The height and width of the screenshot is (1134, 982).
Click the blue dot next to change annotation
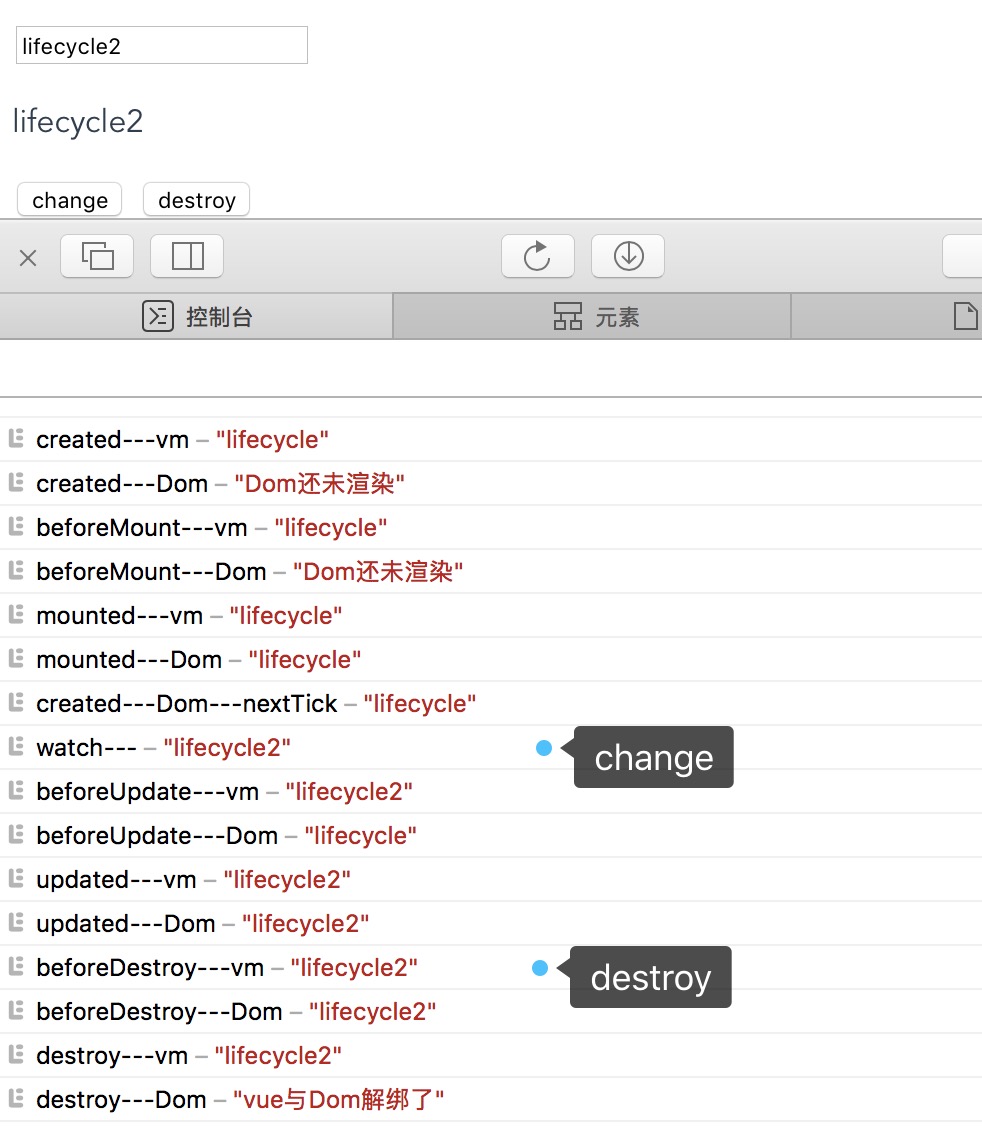[x=544, y=748]
